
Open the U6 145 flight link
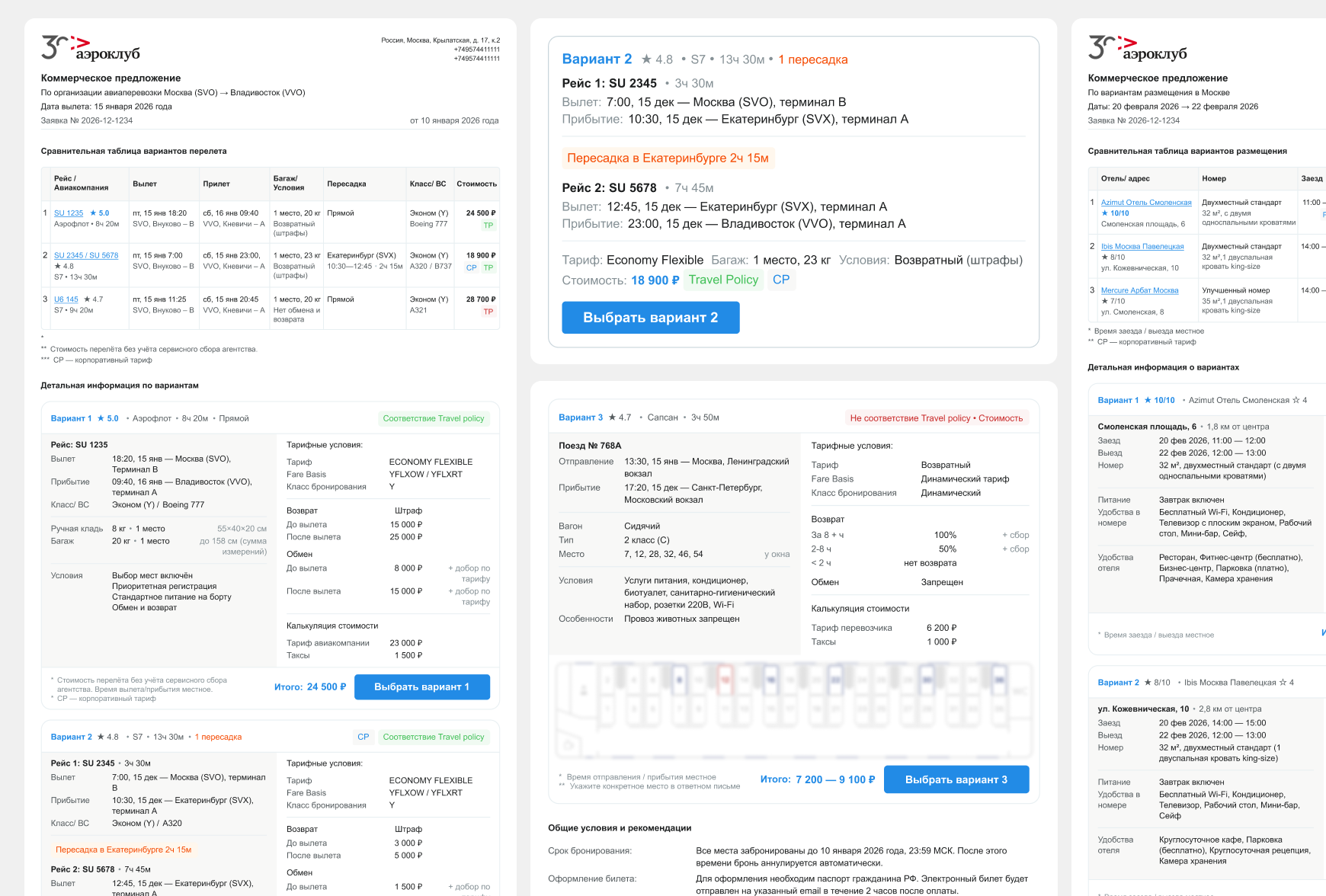pyautogui.click(x=66, y=299)
